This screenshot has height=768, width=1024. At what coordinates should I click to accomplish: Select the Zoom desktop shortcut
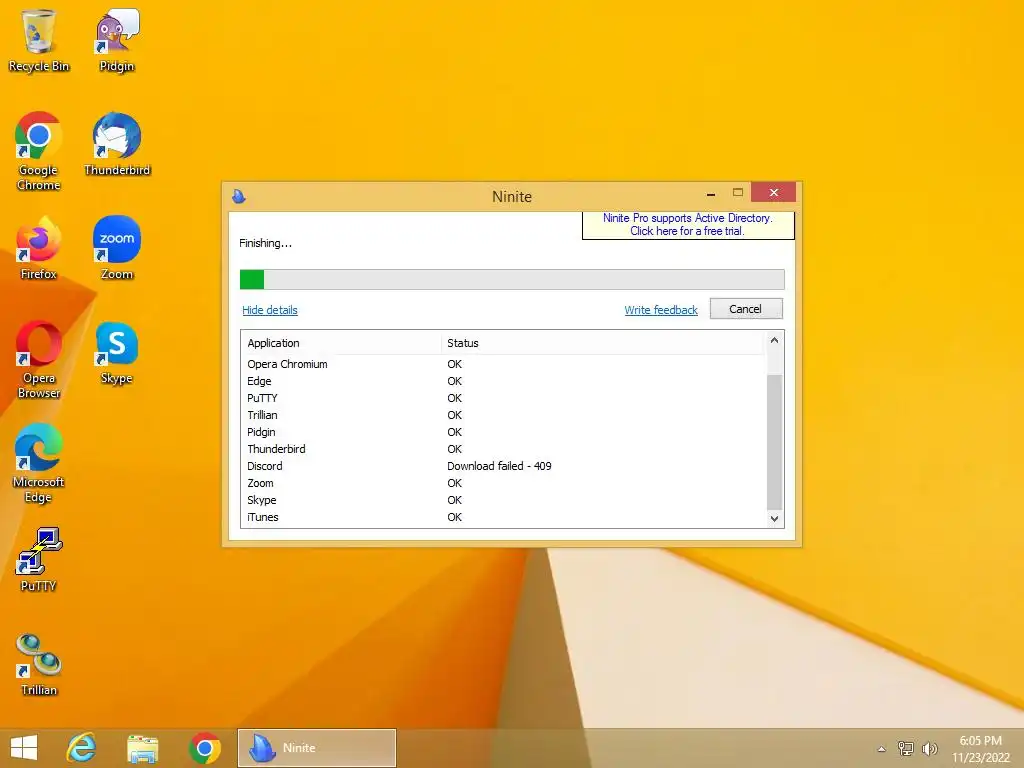pyautogui.click(x=117, y=248)
